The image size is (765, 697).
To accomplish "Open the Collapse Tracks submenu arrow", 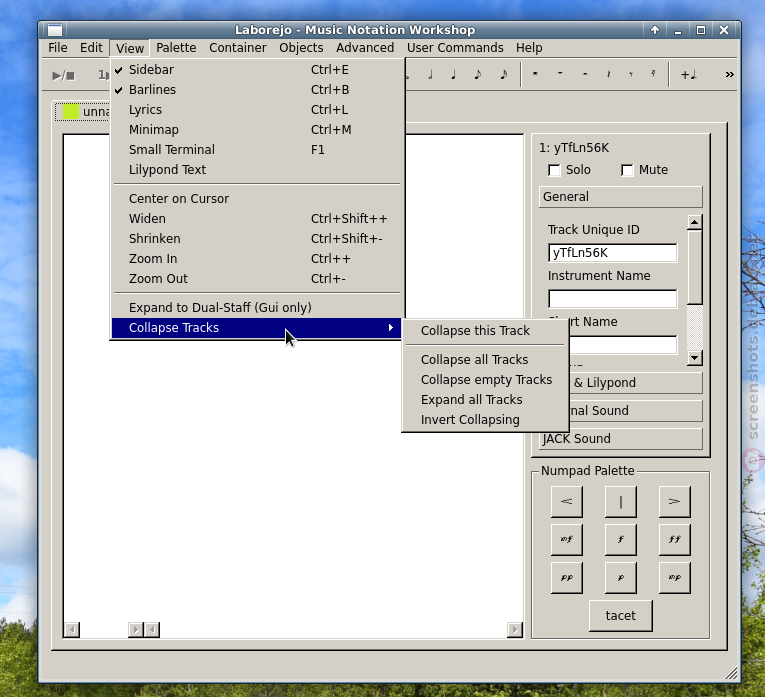I will point(390,328).
